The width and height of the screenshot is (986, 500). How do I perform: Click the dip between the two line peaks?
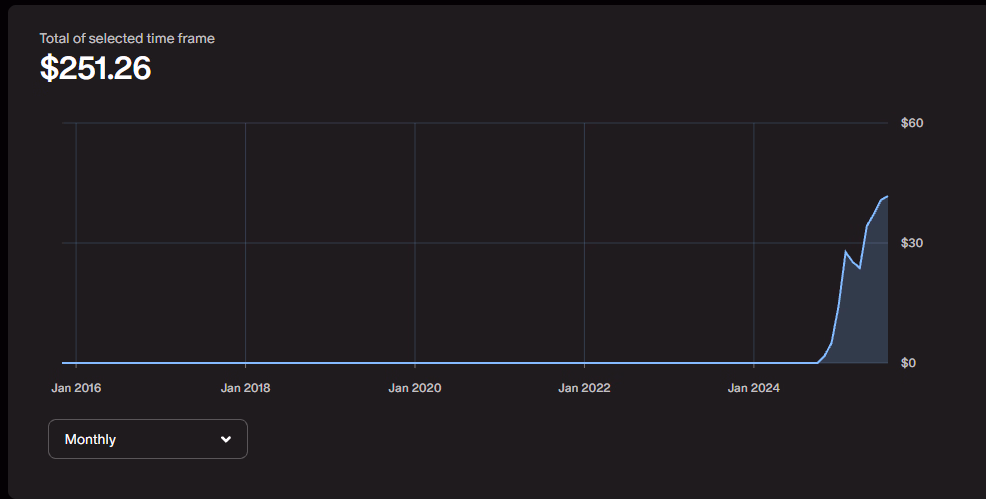click(x=859, y=268)
